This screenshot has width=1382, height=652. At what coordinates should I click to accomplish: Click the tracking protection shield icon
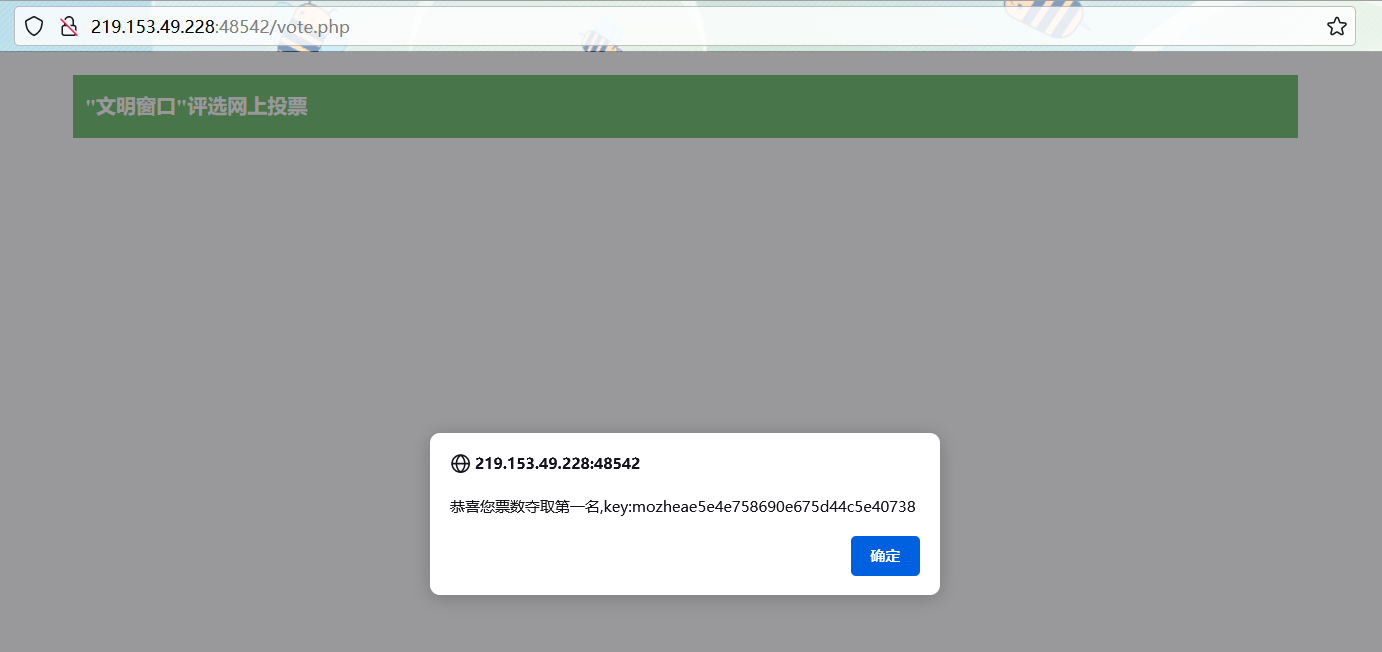pyautogui.click(x=34, y=26)
